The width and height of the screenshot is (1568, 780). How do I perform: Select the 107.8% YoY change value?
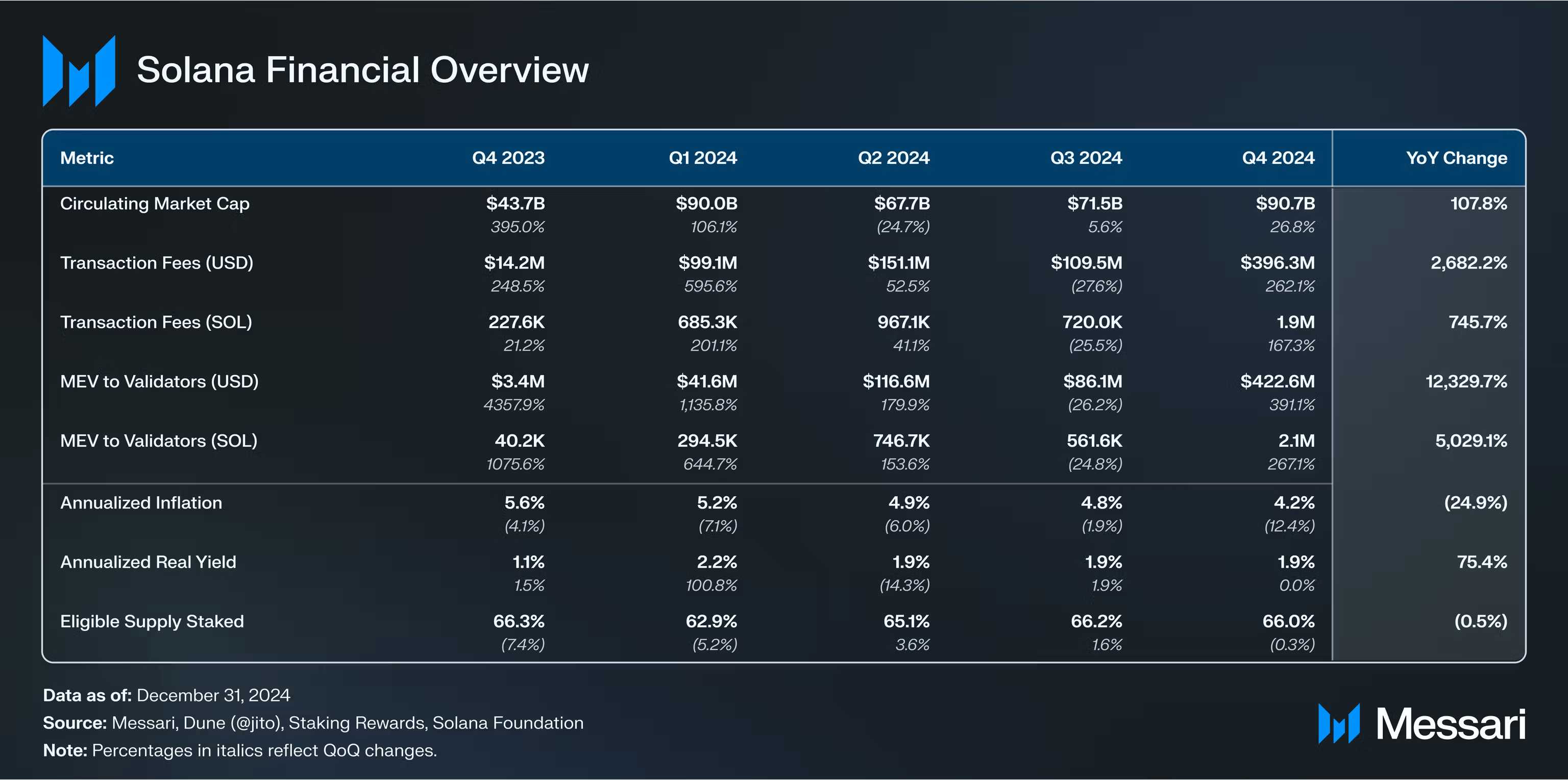[x=1479, y=203]
